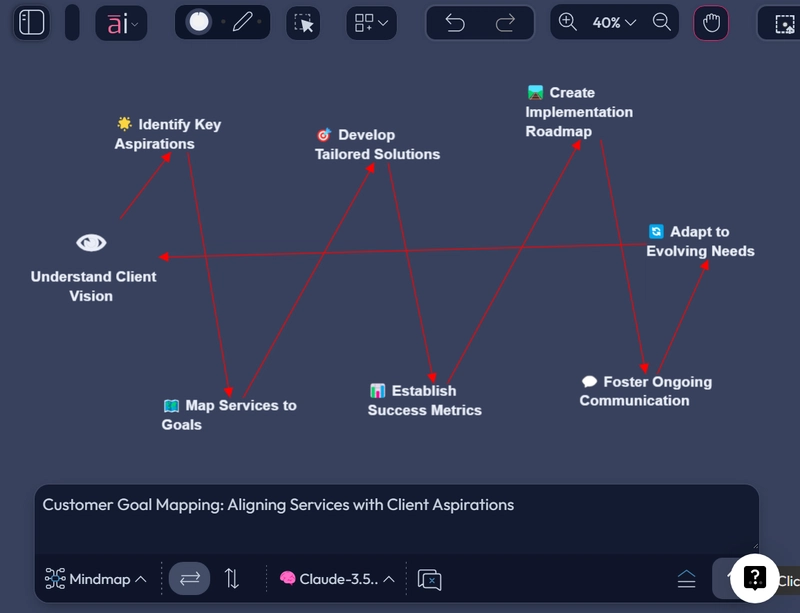Click the map emoji on Map Services node
Screen dimensions: 800x613
(171, 406)
